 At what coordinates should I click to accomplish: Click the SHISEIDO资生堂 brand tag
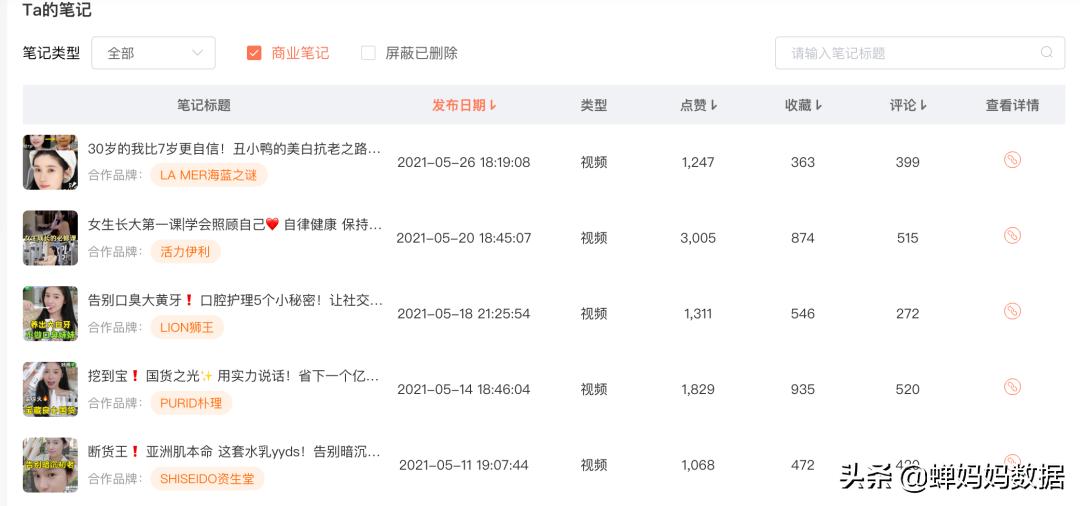tap(207, 478)
